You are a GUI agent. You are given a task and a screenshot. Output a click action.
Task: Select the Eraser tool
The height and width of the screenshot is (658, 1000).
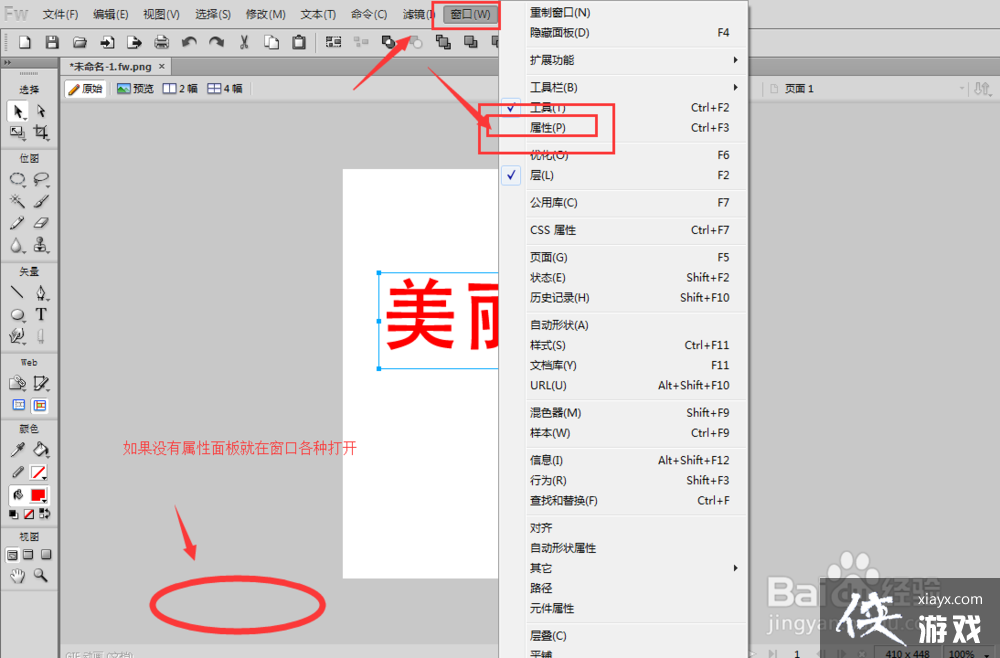click(41, 224)
